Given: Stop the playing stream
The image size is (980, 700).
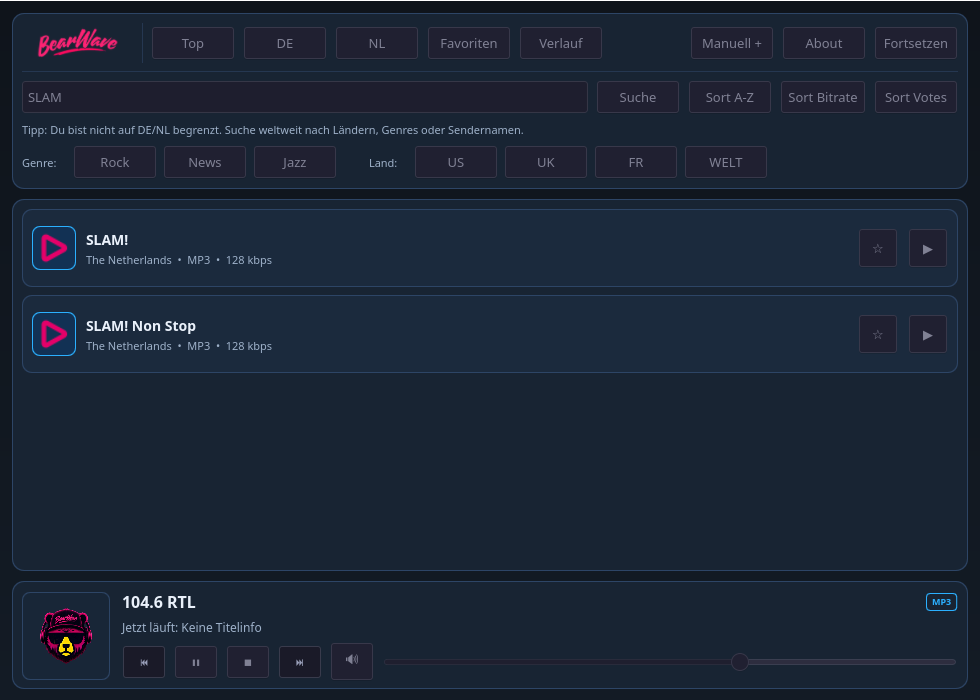Looking at the screenshot, I should tap(248, 662).
